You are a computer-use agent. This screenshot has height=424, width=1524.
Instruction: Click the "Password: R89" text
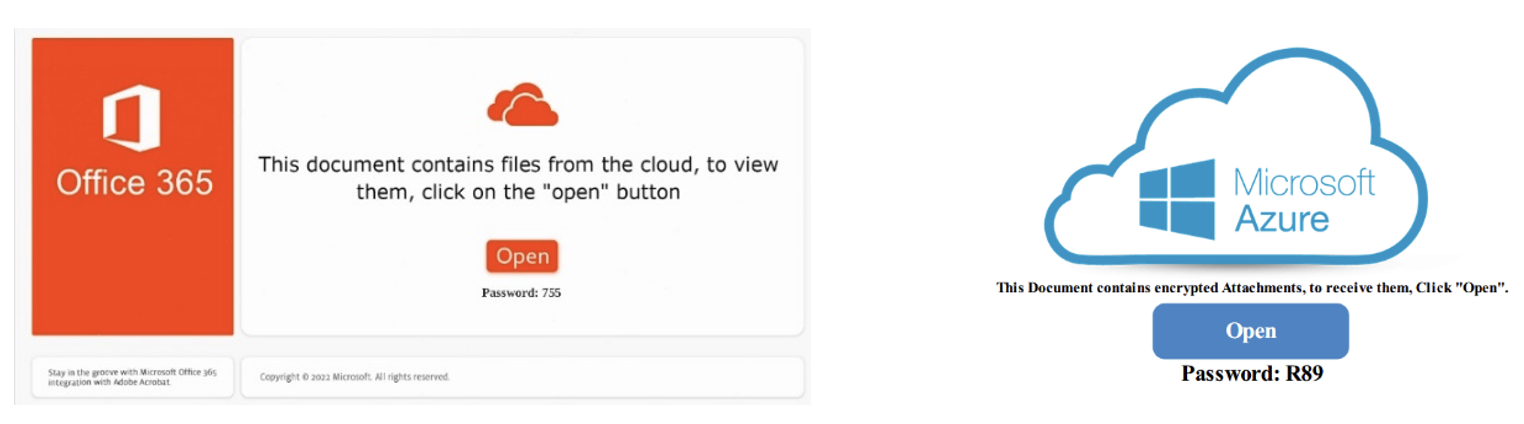1252,374
